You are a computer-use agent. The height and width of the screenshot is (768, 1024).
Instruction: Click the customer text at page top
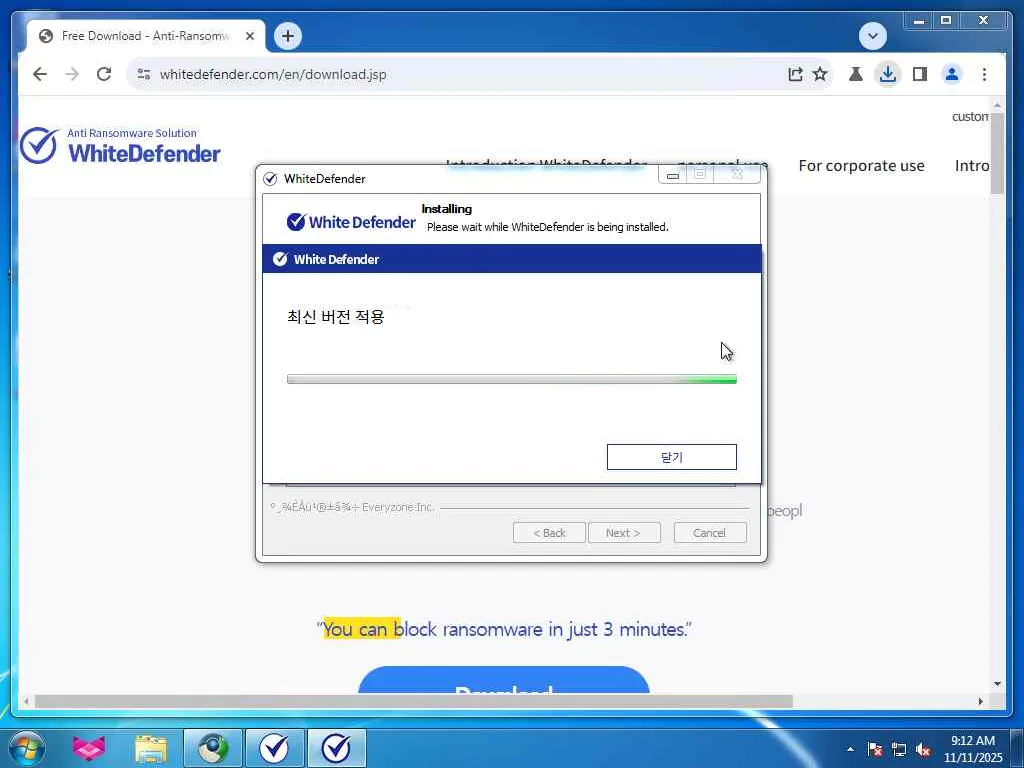970,117
